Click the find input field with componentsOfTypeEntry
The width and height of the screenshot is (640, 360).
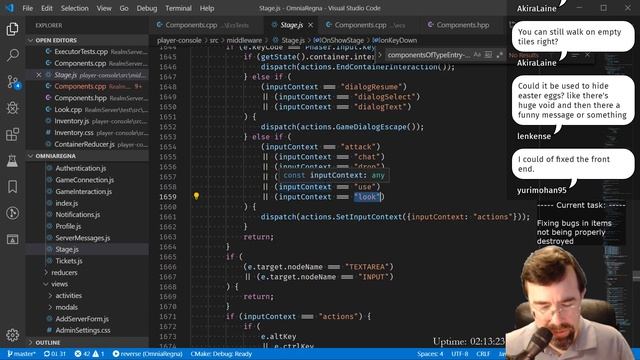click(428, 55)
